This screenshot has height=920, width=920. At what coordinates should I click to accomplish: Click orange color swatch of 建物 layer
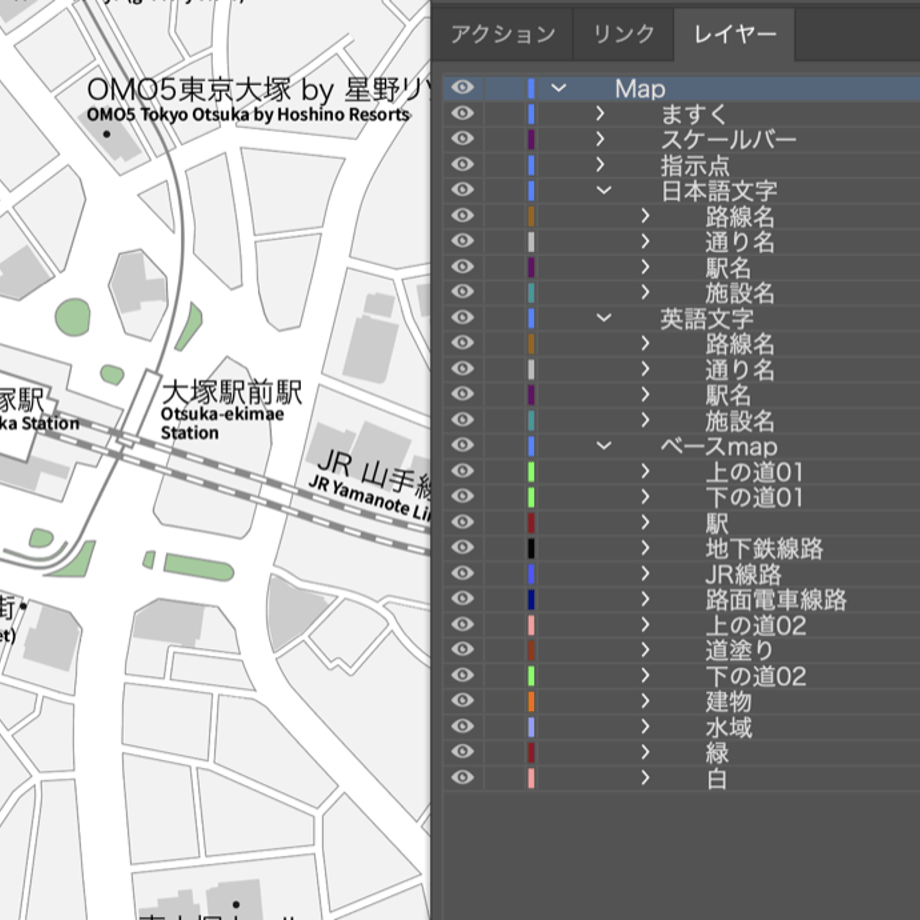[x=531, y=701]
